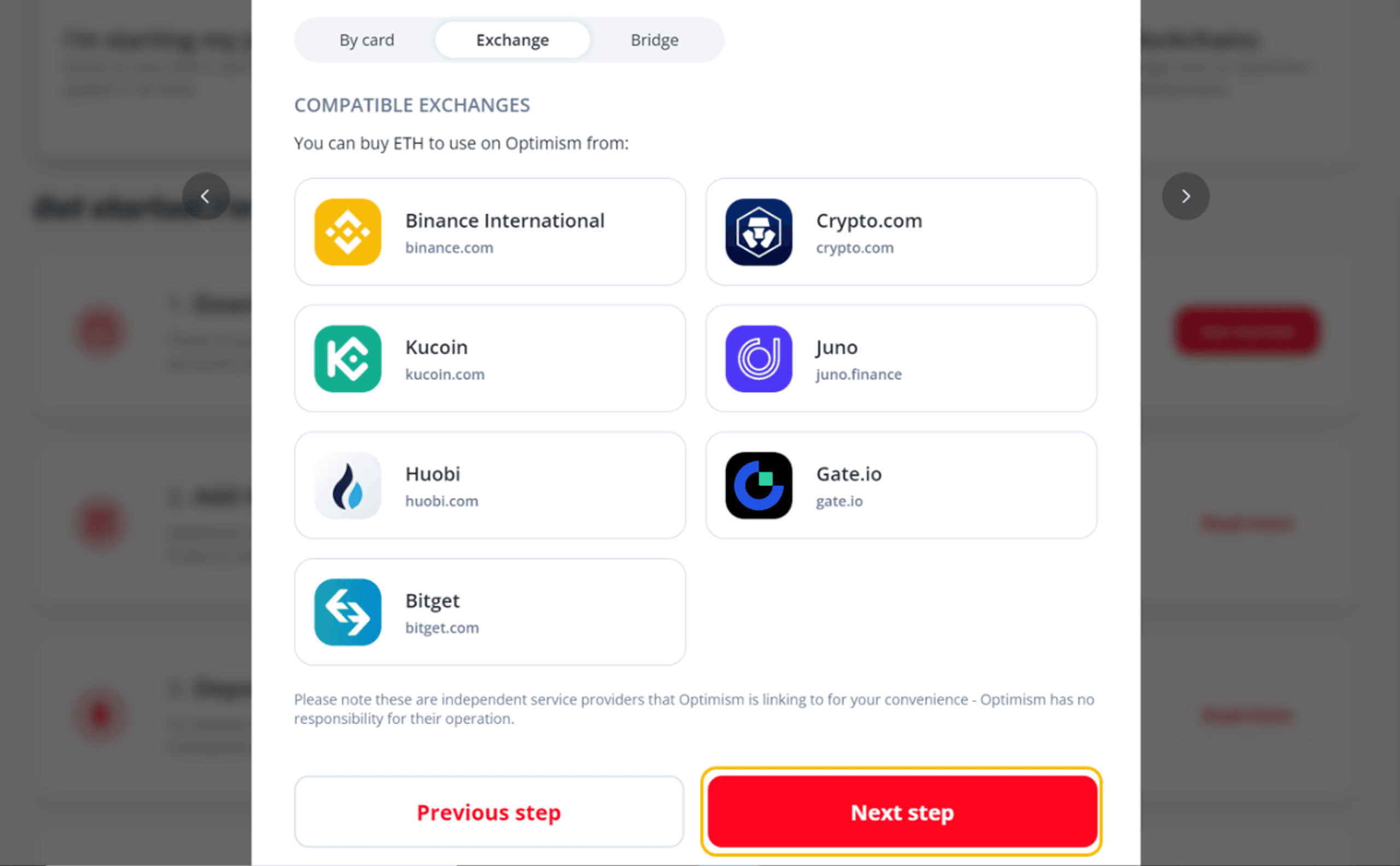1400x866 pixels.
Task: Click the Bridge tab option
Action: click(654, 40)
